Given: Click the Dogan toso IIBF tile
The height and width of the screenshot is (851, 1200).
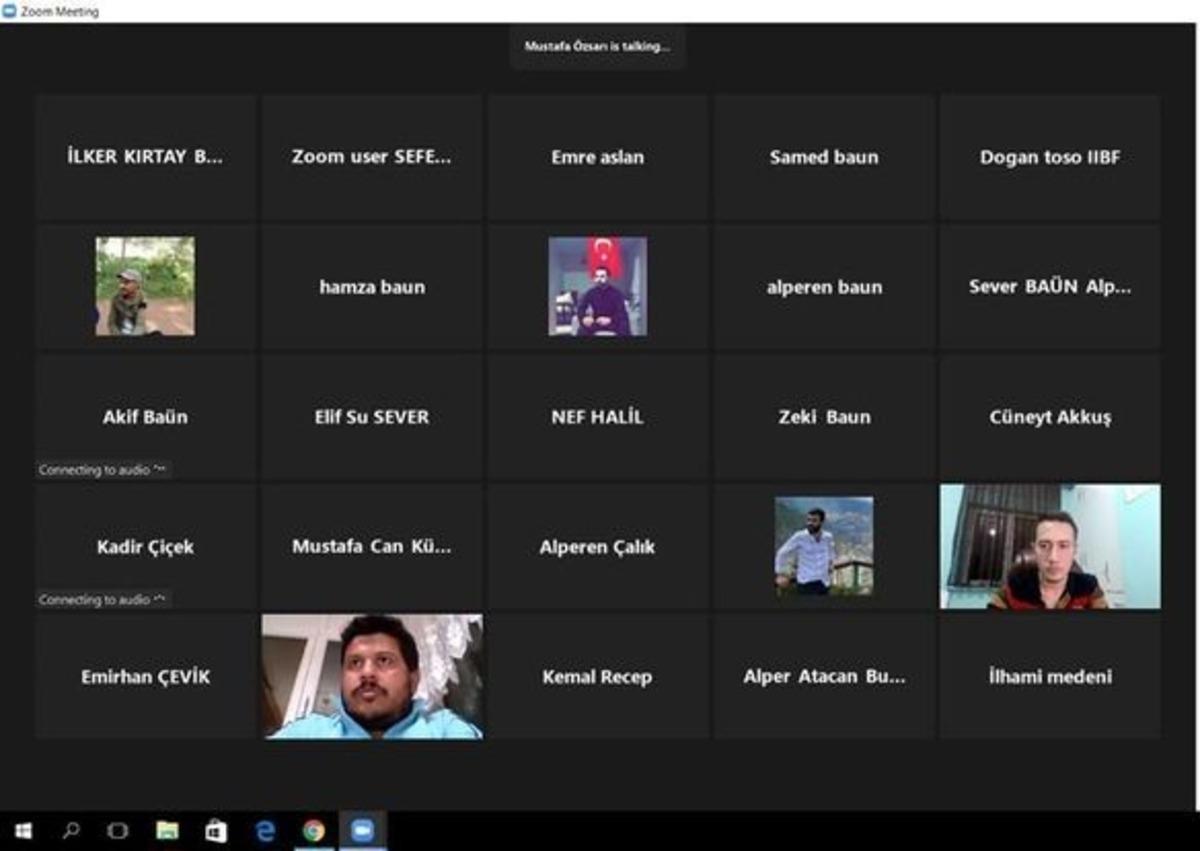Looking at the screenshot, I should click(1050, 157).
